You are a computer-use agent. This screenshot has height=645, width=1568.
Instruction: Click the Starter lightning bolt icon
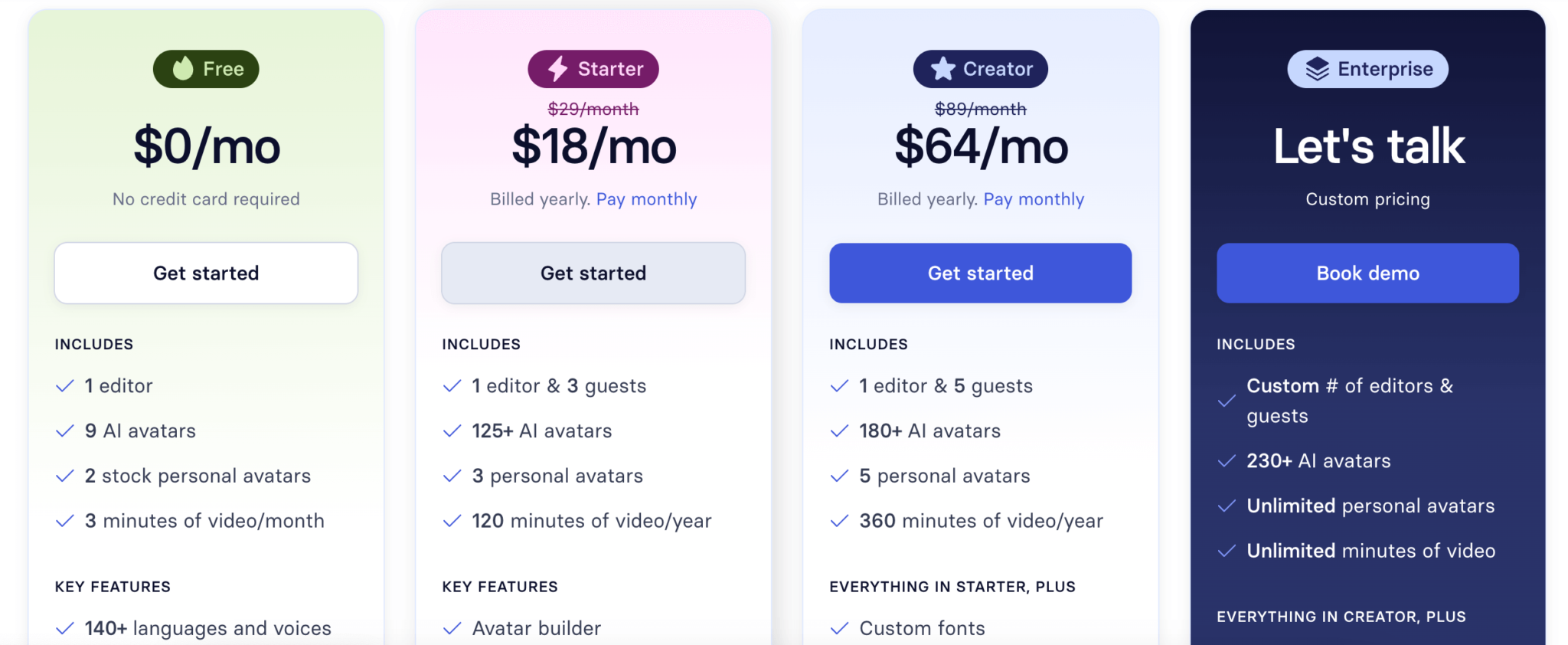[x=557, y=69]
